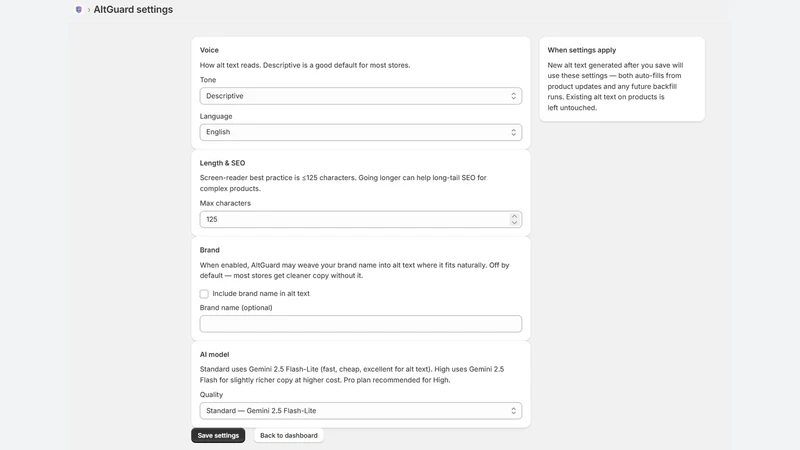
Task: Click the AI model section heading
Action: (x=214, y=354)
